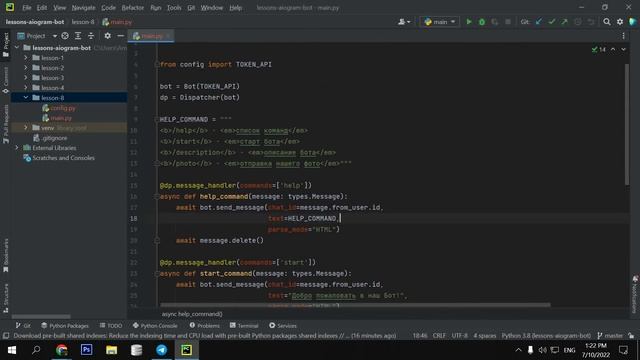Stop the running process
Image resolution: width=640 pixels, height=360 pixels.
pyautogui.click(x=508, y=22)
